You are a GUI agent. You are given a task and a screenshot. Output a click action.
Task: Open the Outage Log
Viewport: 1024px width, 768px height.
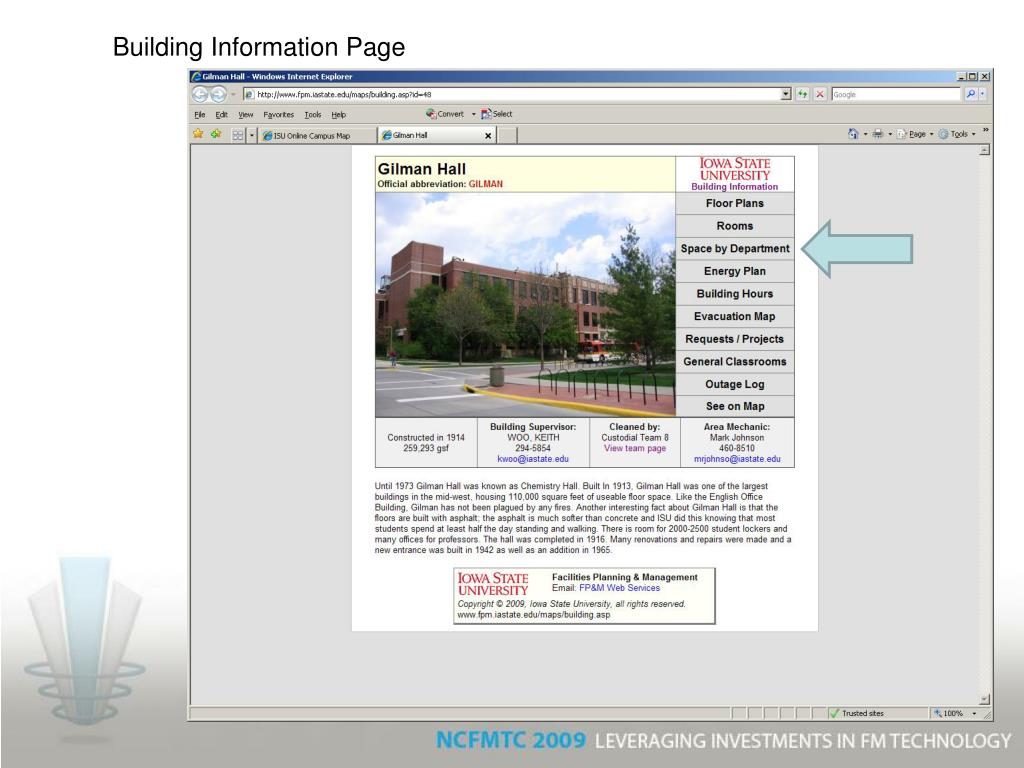click(735, 384)
